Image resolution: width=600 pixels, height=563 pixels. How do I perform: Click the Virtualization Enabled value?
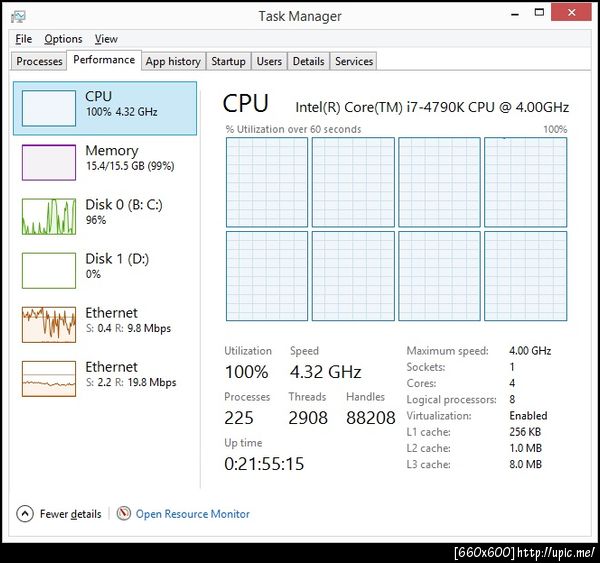click(x=528, y=416)
